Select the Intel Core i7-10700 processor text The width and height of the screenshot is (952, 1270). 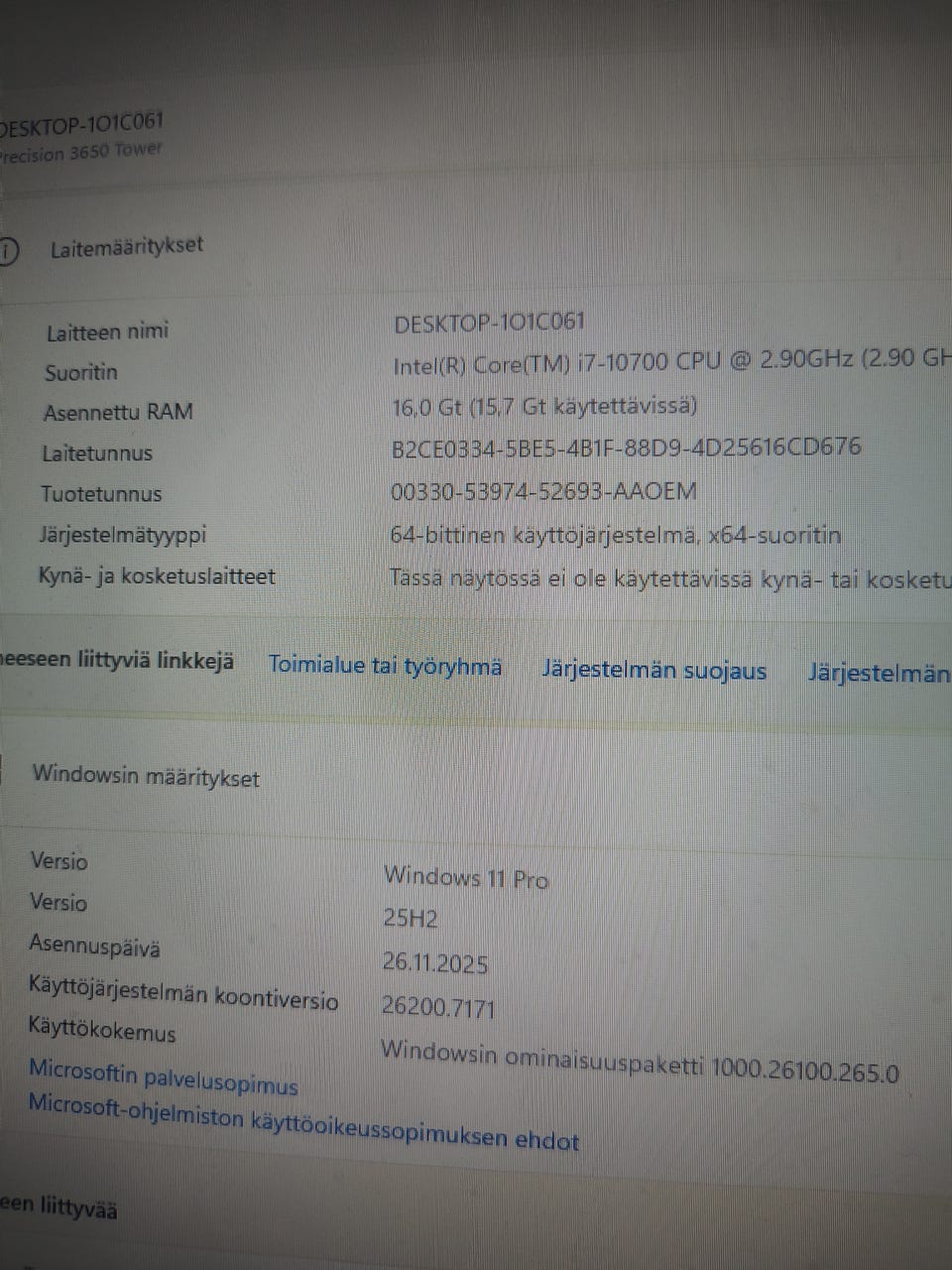click(672, 362)
